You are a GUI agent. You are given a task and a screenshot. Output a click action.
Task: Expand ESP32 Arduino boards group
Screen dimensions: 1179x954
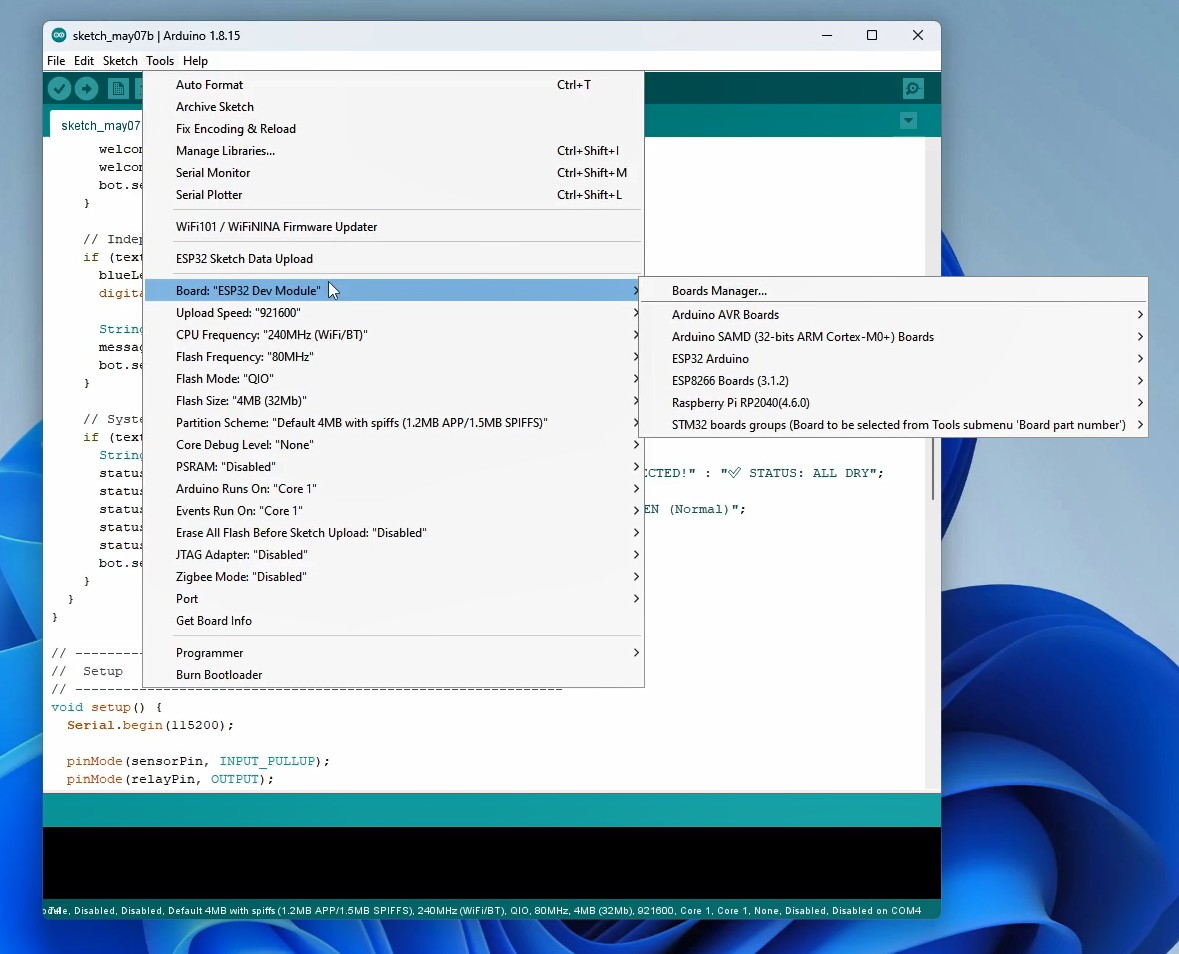pyautogui.click(x=893, y=359)
